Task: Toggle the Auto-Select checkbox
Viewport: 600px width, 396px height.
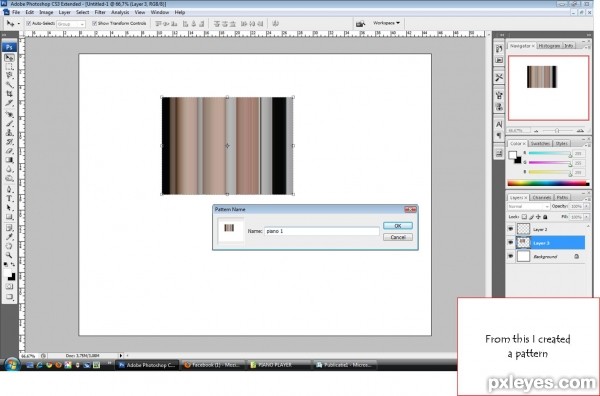Action: 28,23
